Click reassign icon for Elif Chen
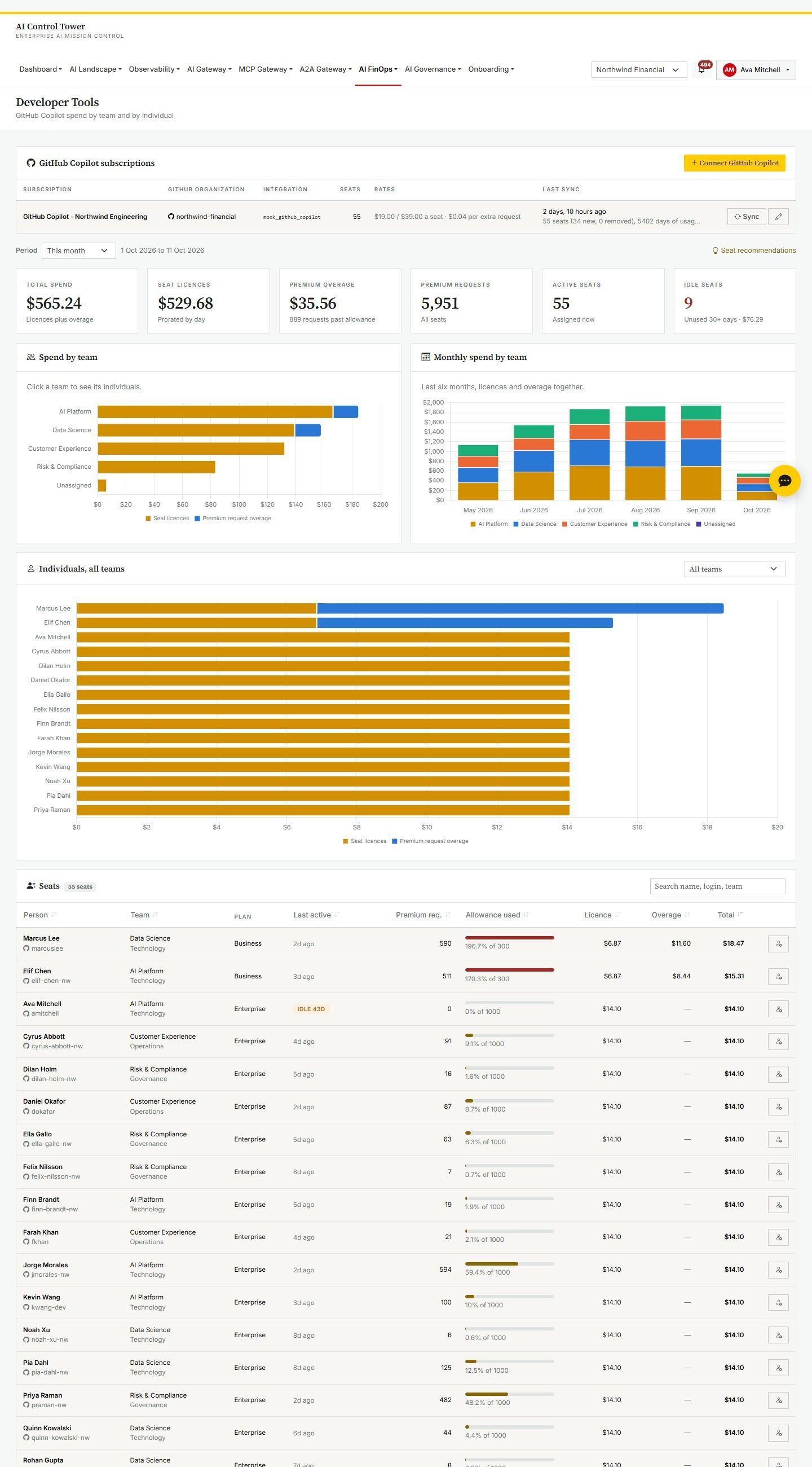Image resolution: width=812 pixels, height=1467 pixels. pyautogui.click(x=778, y=976)
